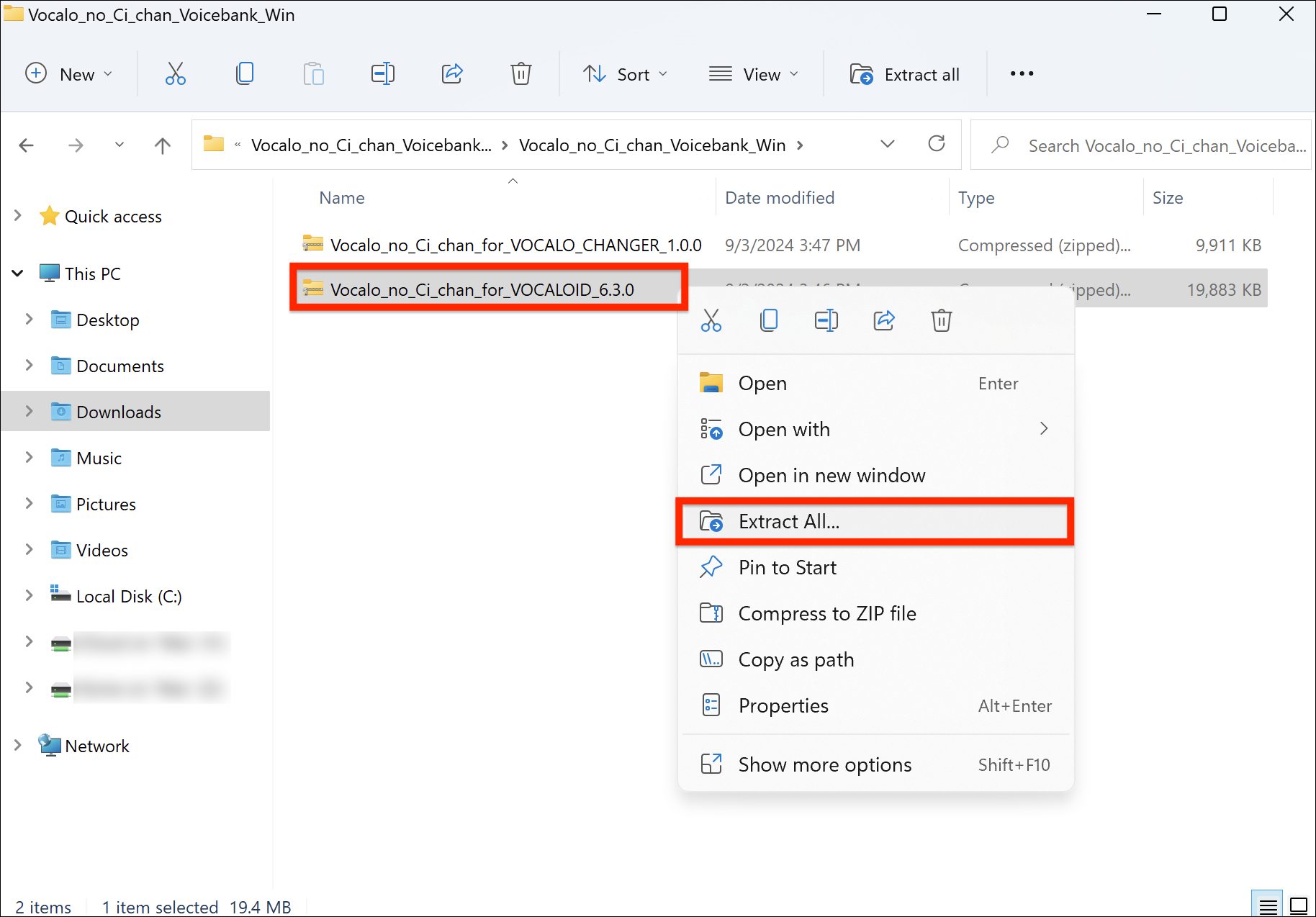
Task: Click the Share icon in the top toolbar
Action: click(x=452, y=74)
